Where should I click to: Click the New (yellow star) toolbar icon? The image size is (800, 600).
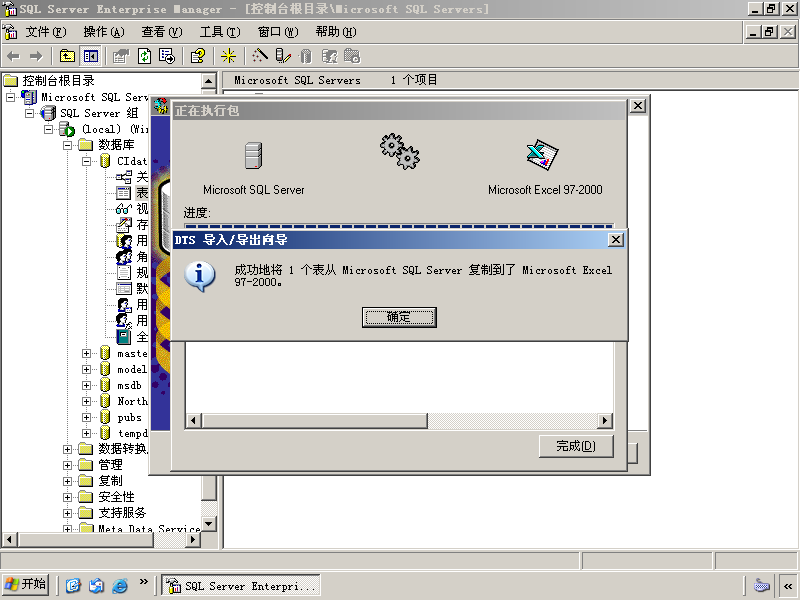tap(228, 56)
